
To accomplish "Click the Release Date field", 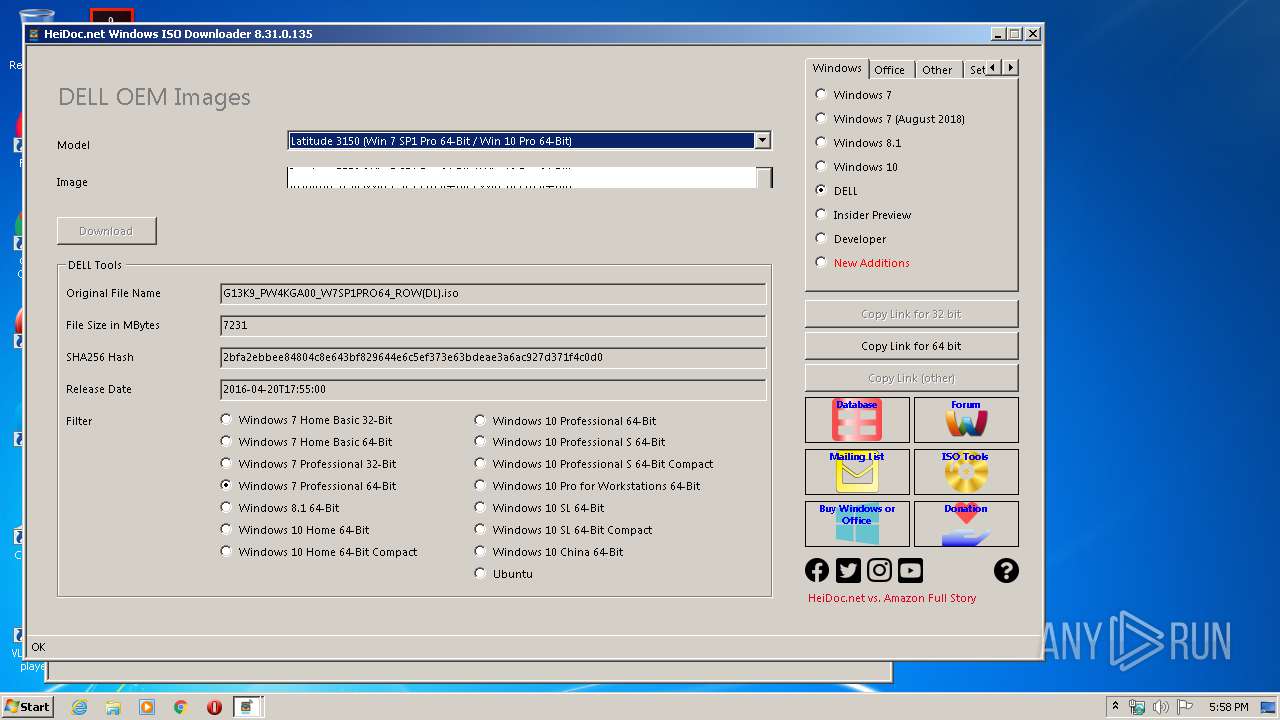I will [x=493, y=389].
